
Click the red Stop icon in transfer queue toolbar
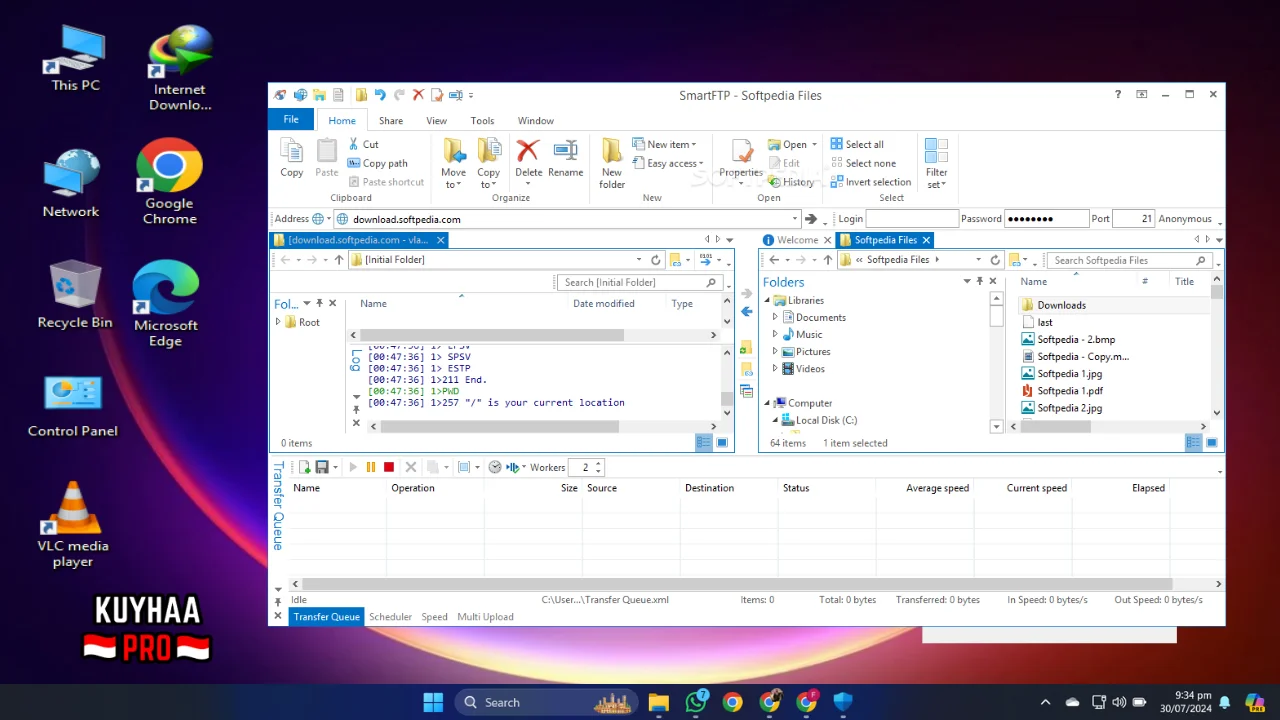click(x=389, y=467)
